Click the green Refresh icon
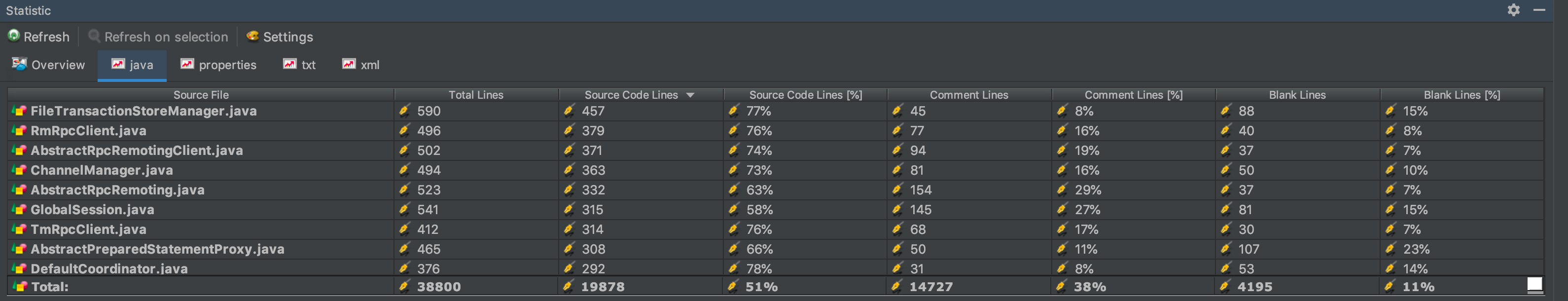The height and width of the screenshot is (301, 1568). point(13,36)
